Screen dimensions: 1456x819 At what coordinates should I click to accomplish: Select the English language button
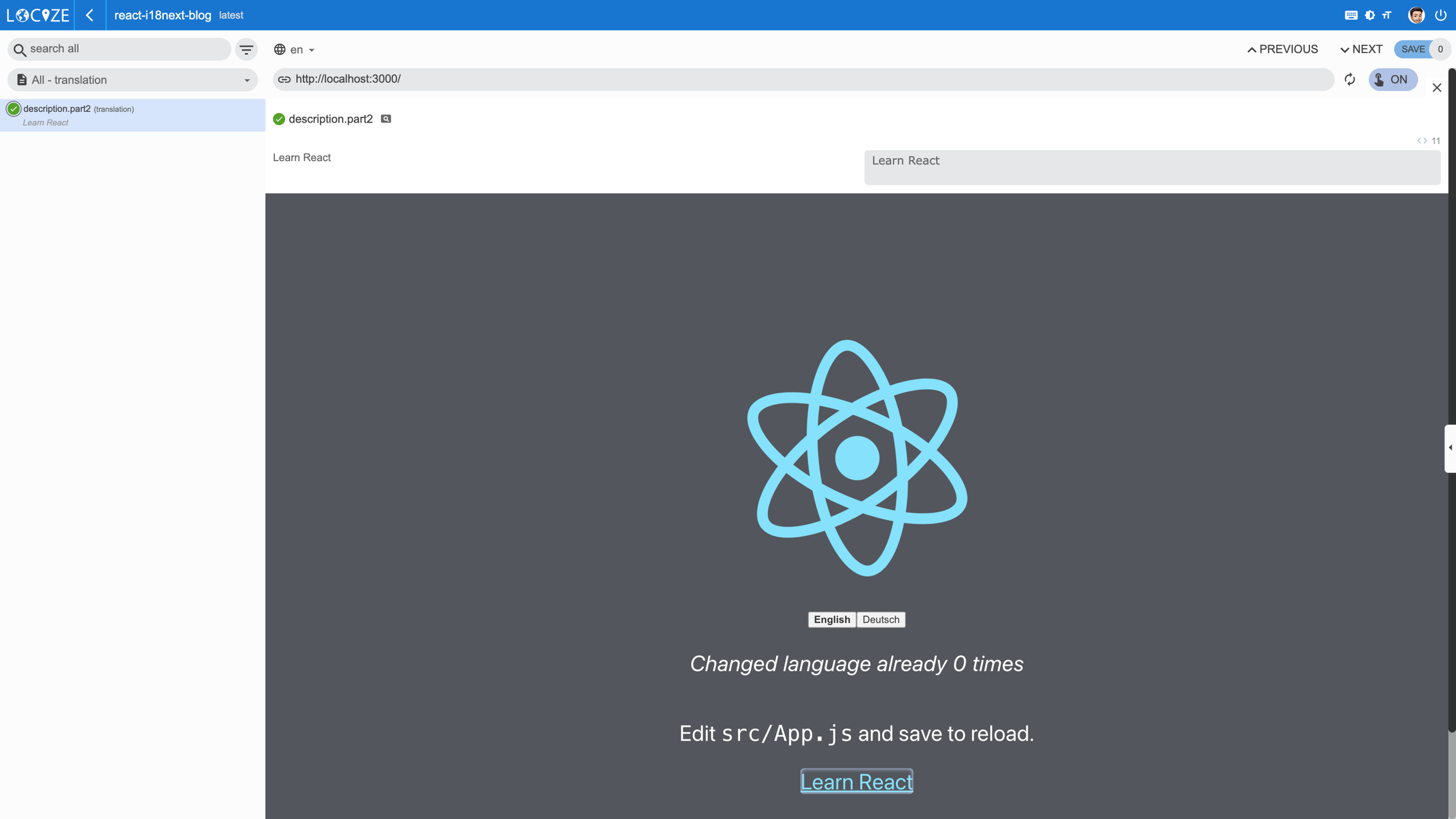click(832, 619)
